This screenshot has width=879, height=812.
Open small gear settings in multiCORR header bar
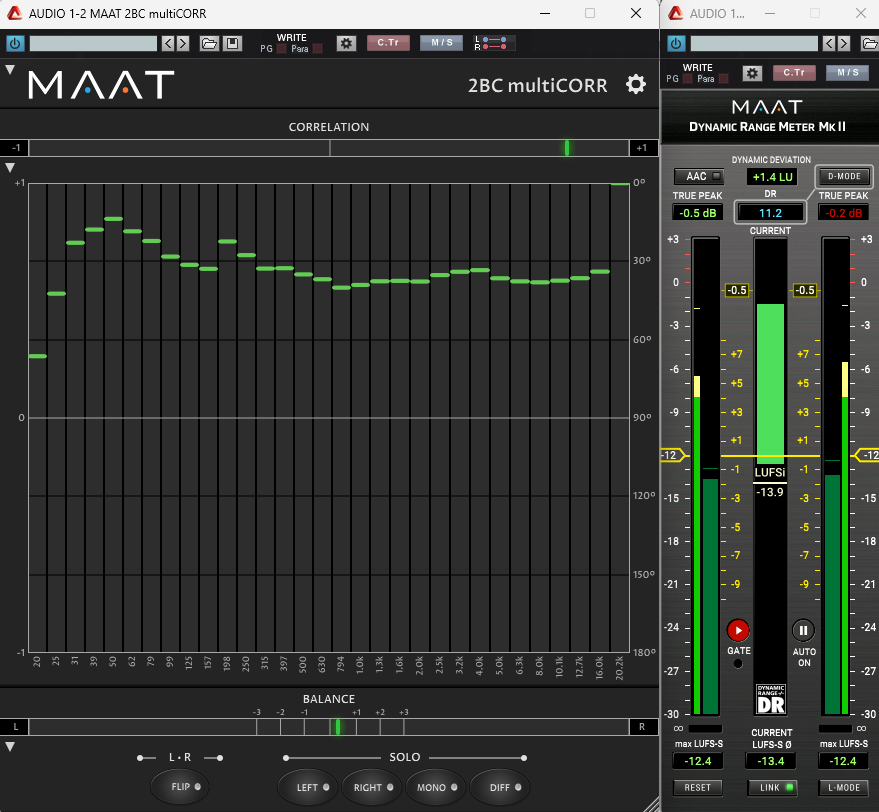pos(346,43)
